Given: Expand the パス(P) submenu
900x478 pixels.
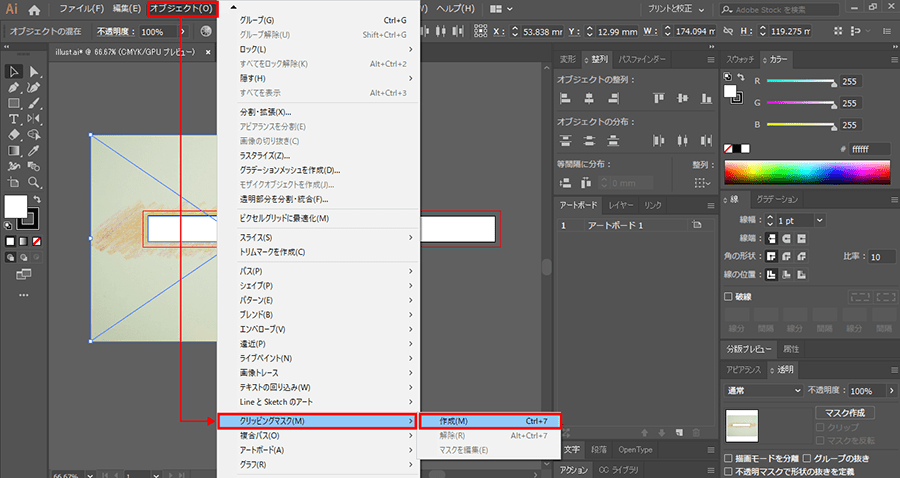Looking at the screenshot, I should pyautogui.click(x=319, y=271).
